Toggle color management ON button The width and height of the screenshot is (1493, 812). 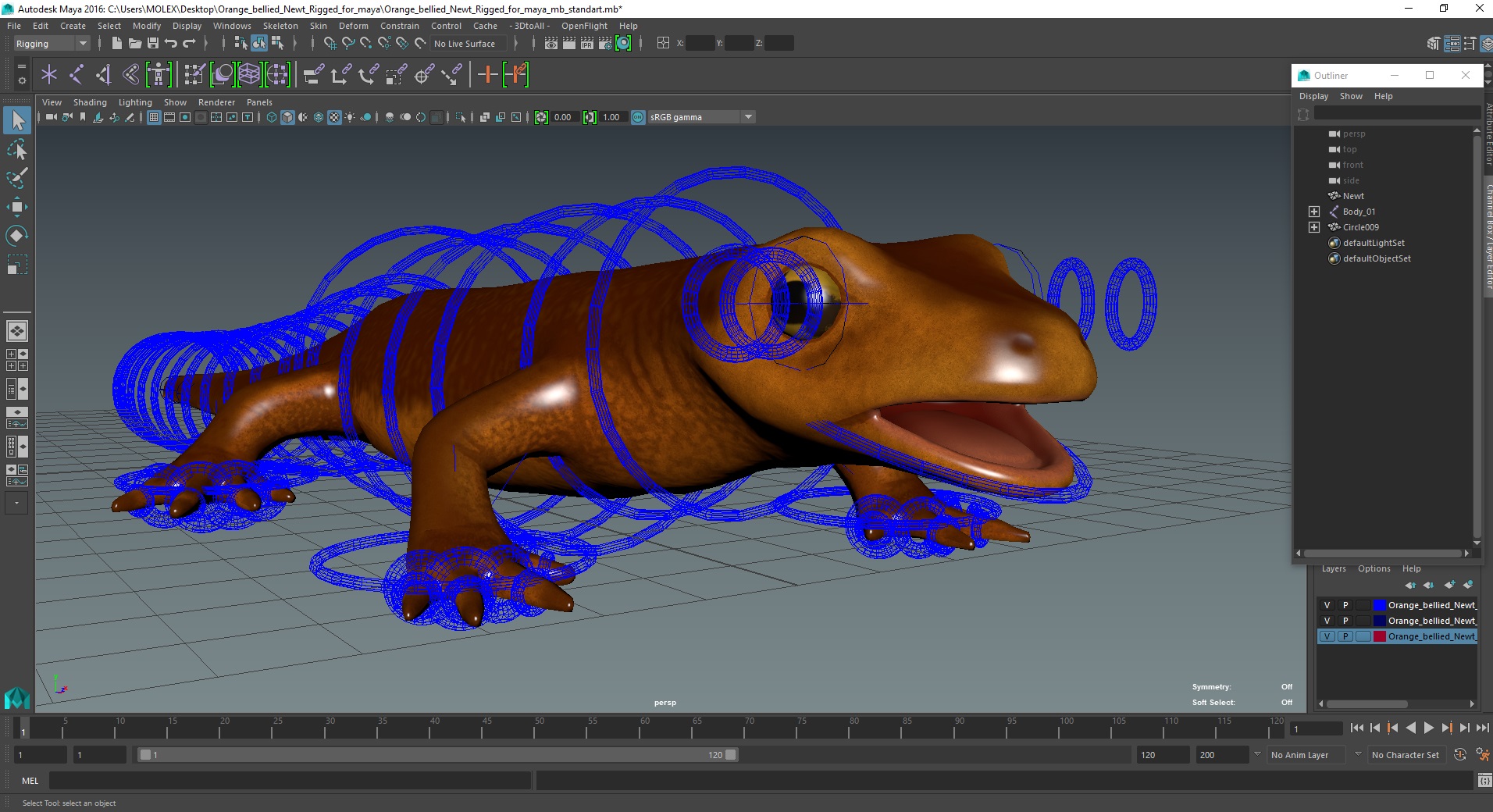(638, 117)
